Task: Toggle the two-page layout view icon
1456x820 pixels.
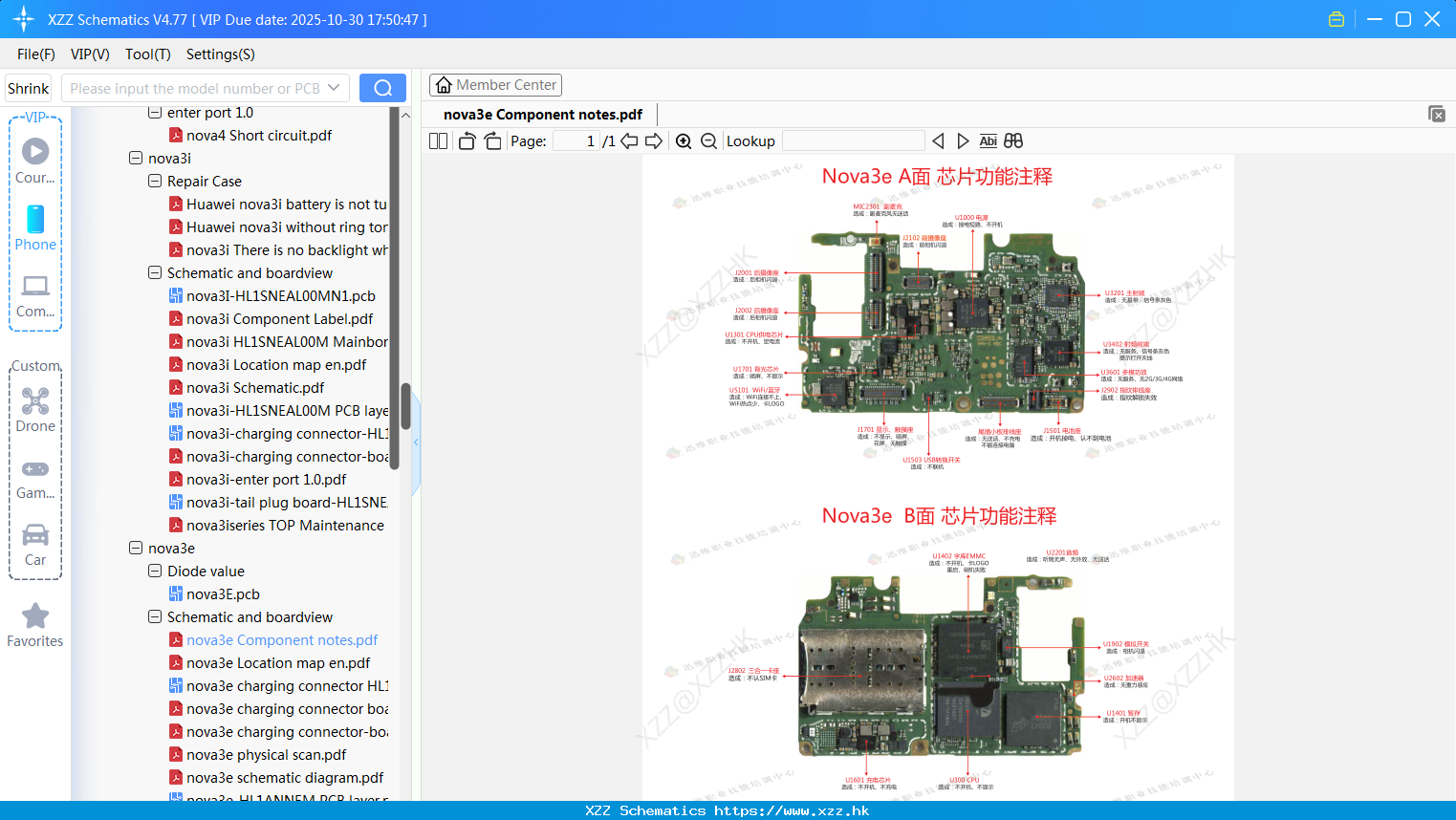Action: tap(438, 141)
